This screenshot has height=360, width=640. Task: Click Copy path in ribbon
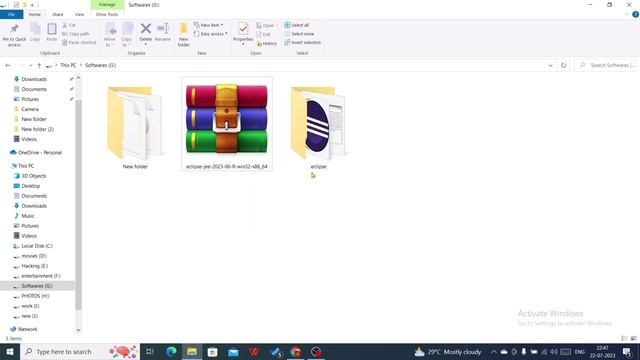pos(76,34)
